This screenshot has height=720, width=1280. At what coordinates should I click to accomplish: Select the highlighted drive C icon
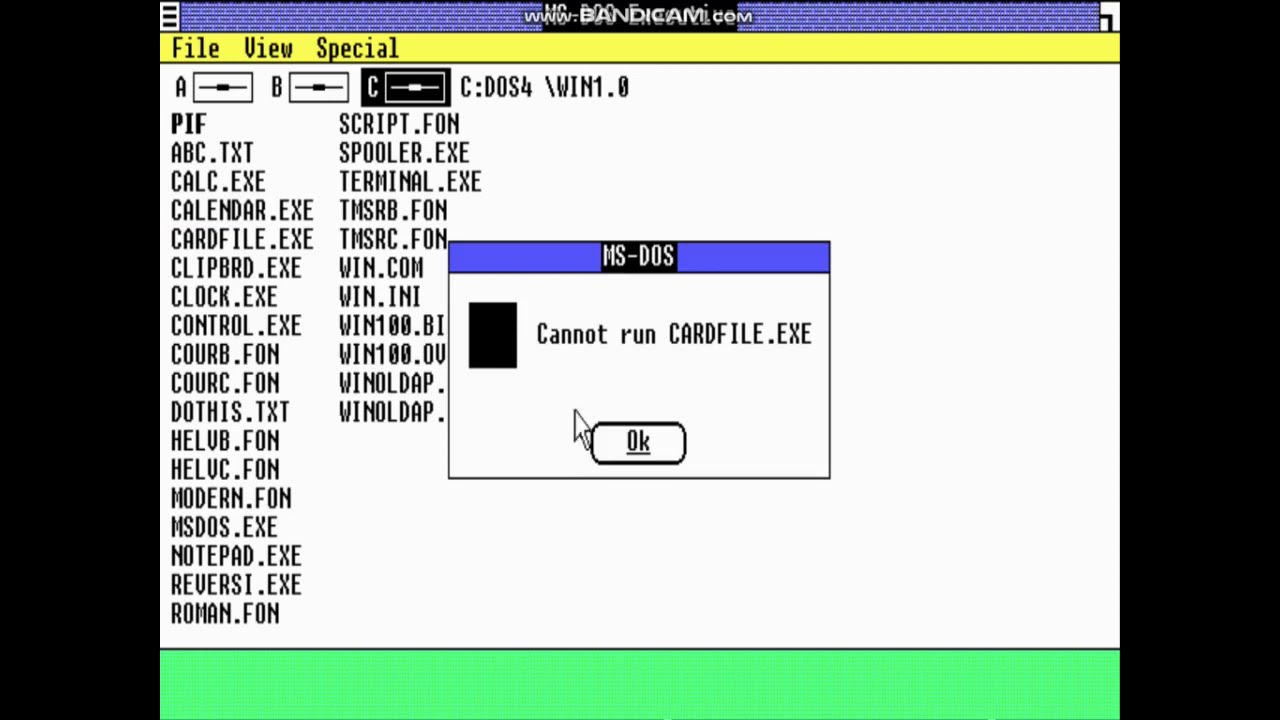coord(406,88)
